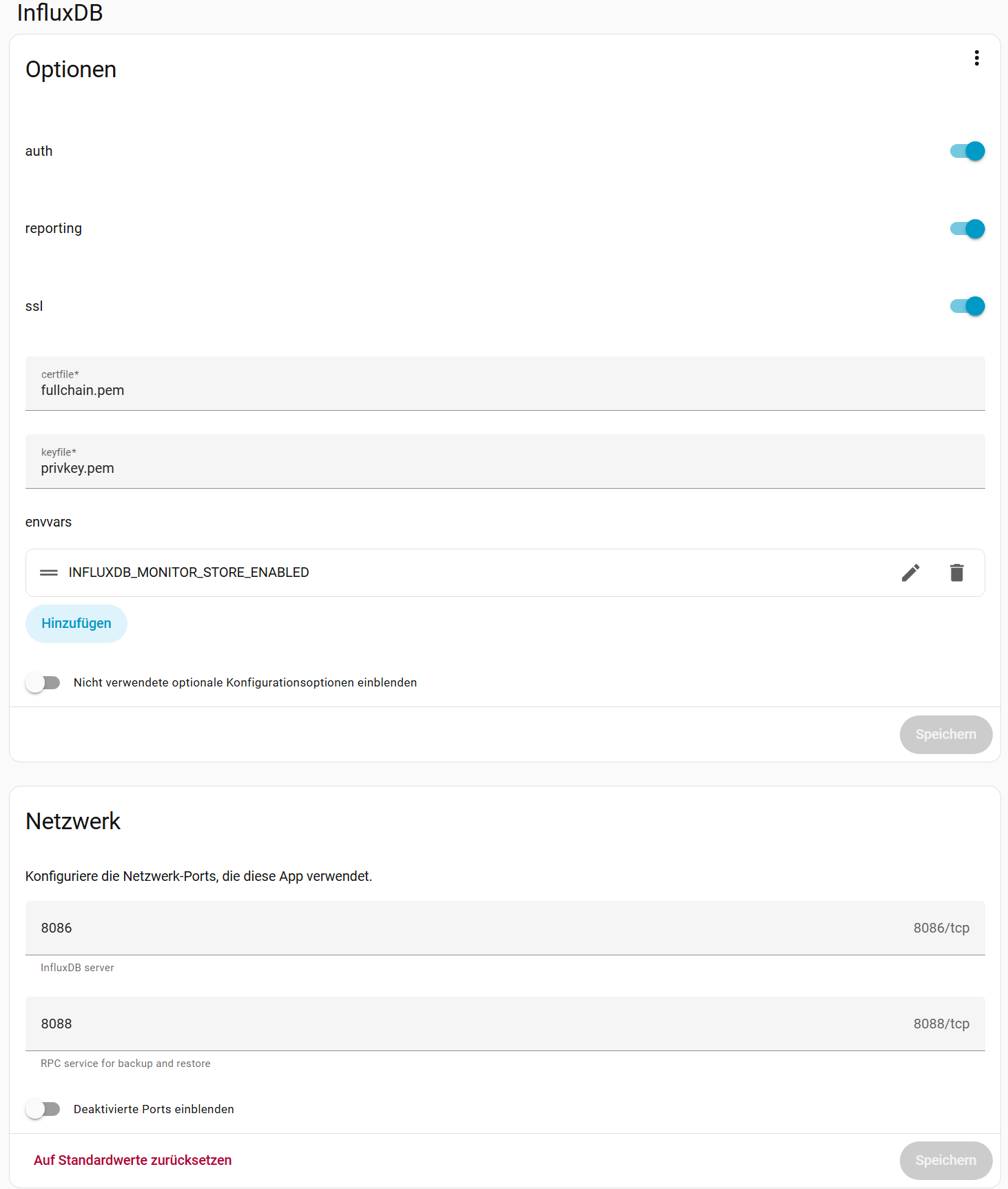
Task: Toggle Deaktivierte Ports einblenden
Action: tap(43, 1109)
